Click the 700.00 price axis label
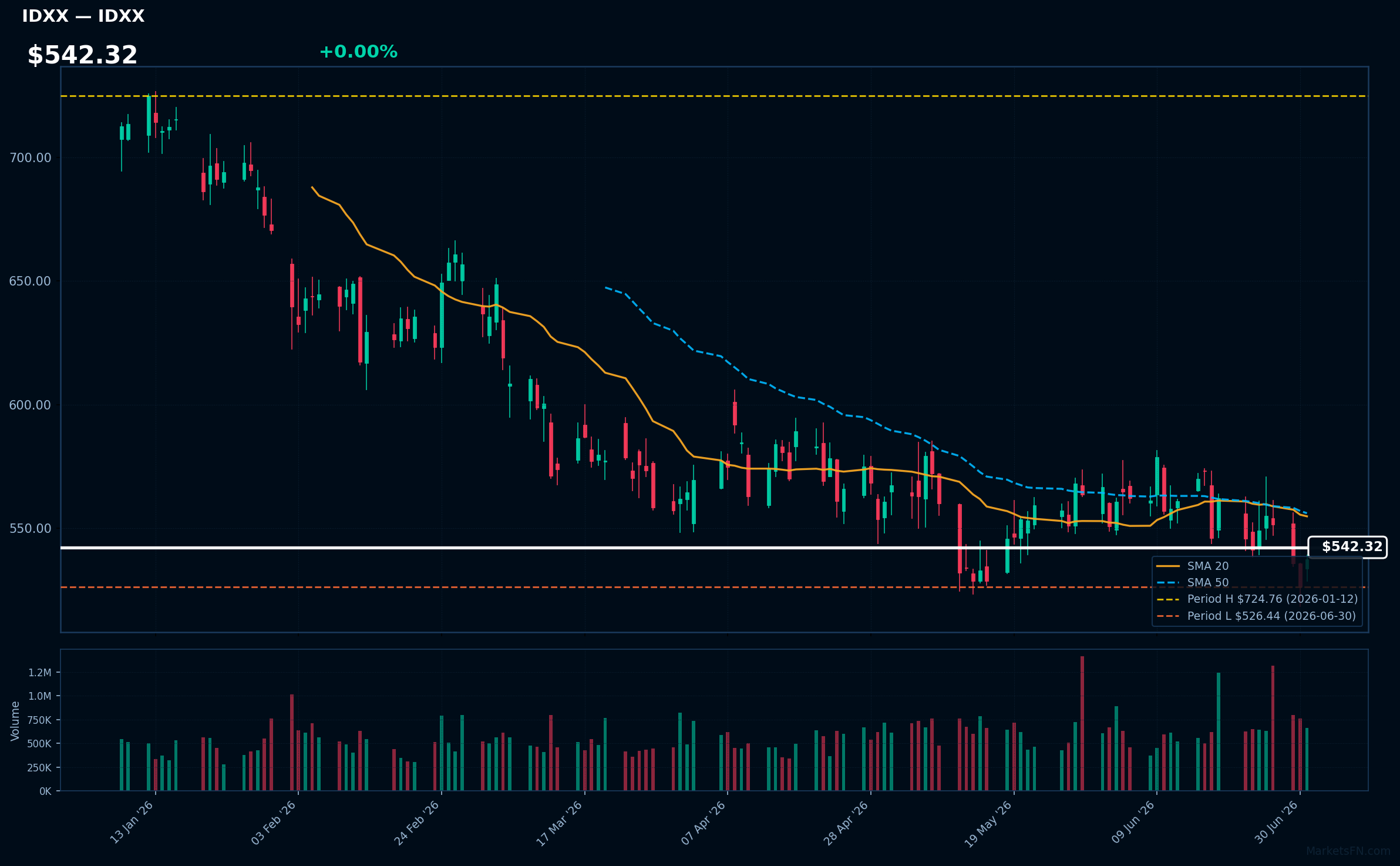The height and width of the screenshot is (866, 1400). tap(30, 157)
